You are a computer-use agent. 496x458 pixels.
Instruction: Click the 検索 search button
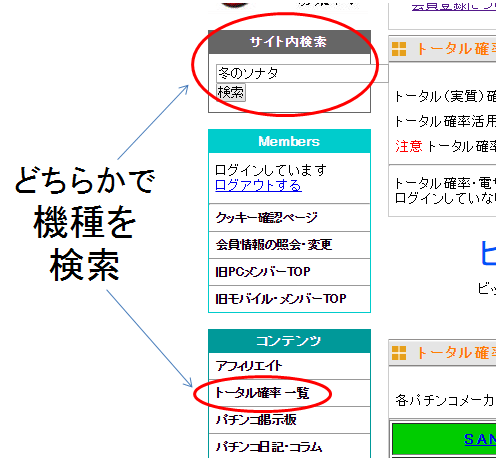pos(231,92)
